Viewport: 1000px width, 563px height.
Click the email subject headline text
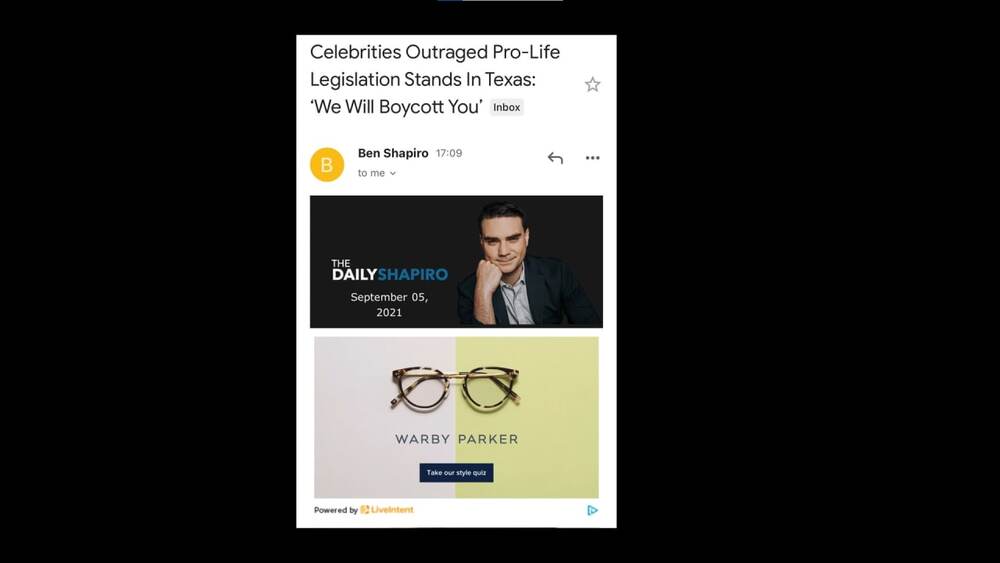click(x=435, y=79)
